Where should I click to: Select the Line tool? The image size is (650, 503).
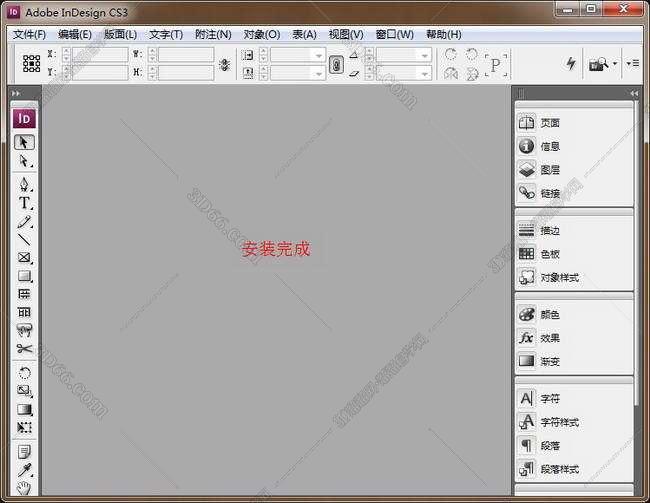(x=25, y=239)
